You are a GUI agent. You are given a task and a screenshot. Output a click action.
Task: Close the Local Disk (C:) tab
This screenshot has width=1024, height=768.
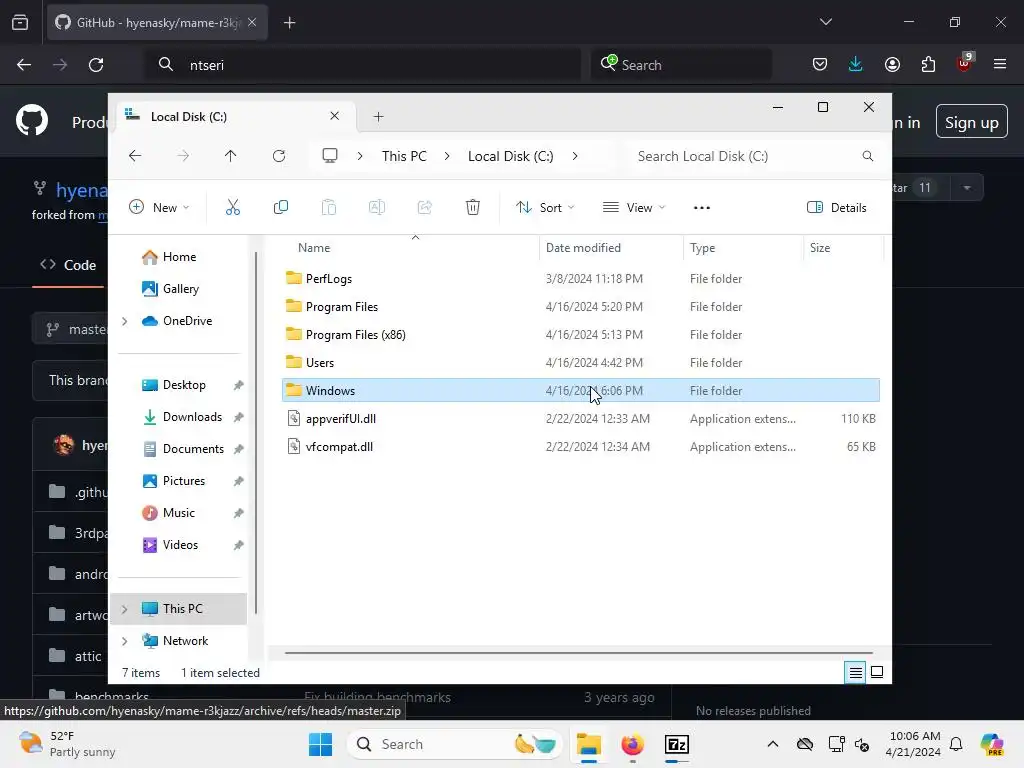coord(334,116)
